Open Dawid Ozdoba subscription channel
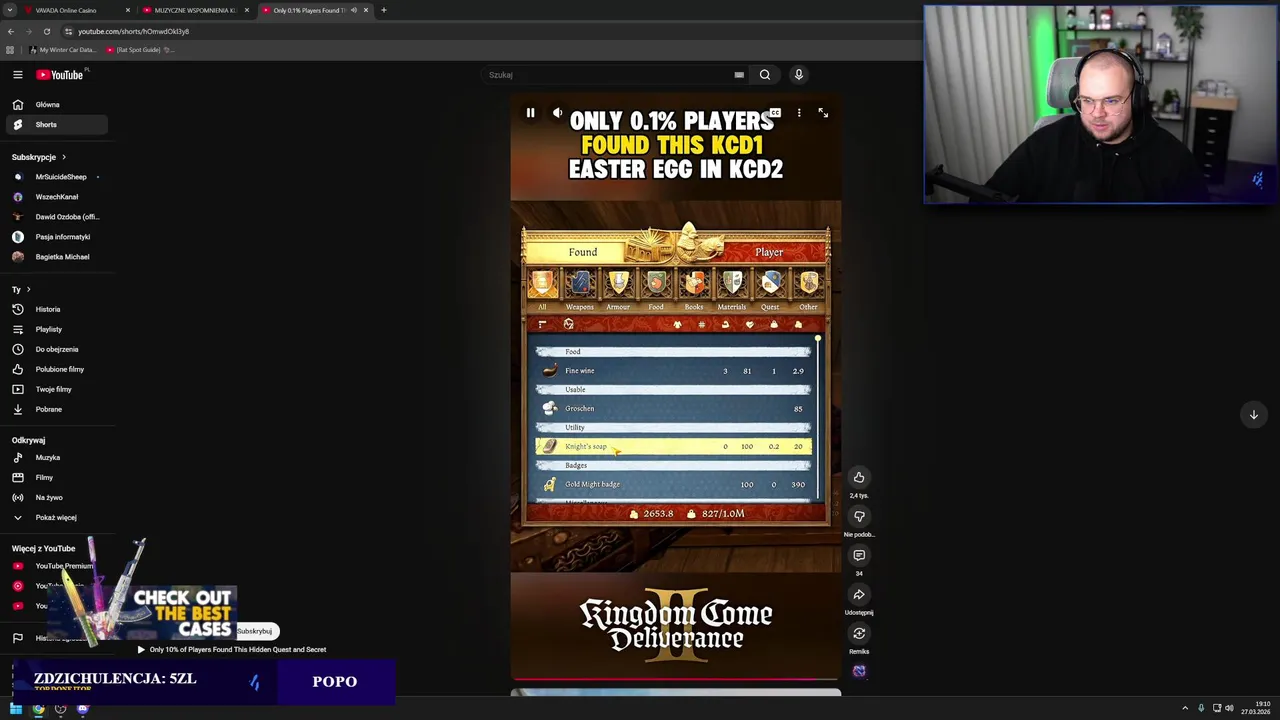 [56, 217]
